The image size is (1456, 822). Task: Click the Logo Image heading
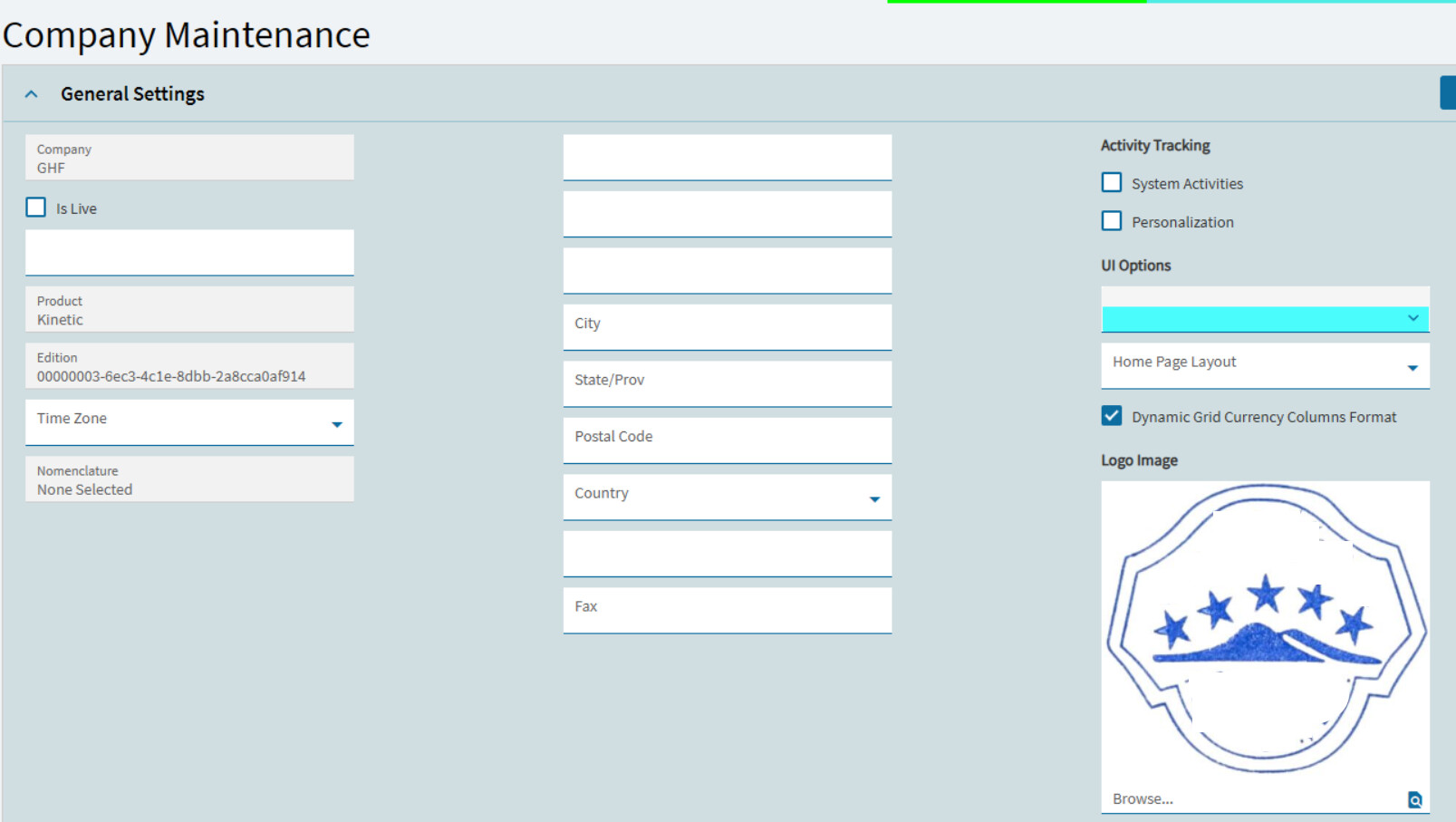(x=1140, y=460)
